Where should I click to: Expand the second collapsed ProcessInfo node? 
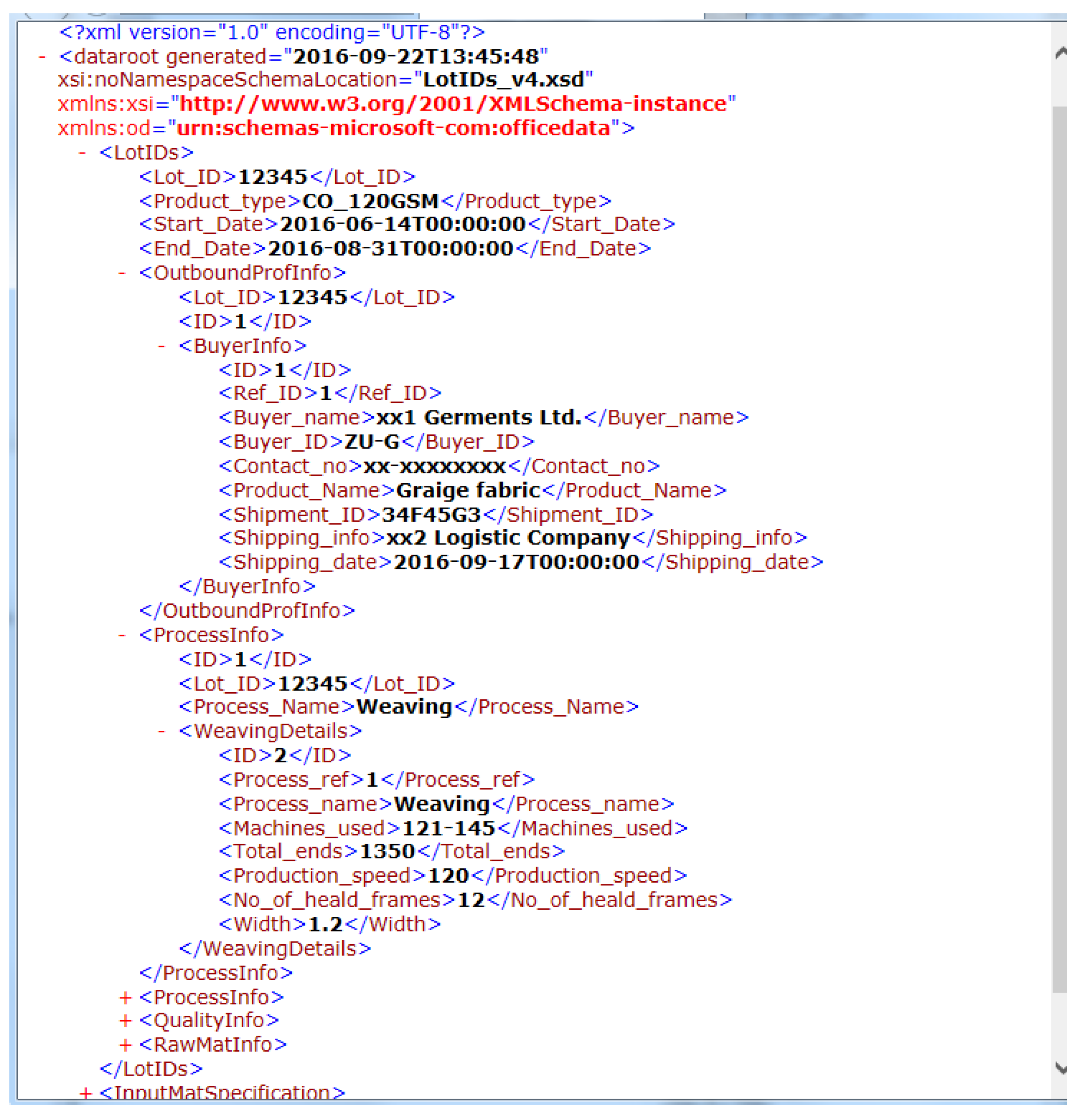point(125,998)
